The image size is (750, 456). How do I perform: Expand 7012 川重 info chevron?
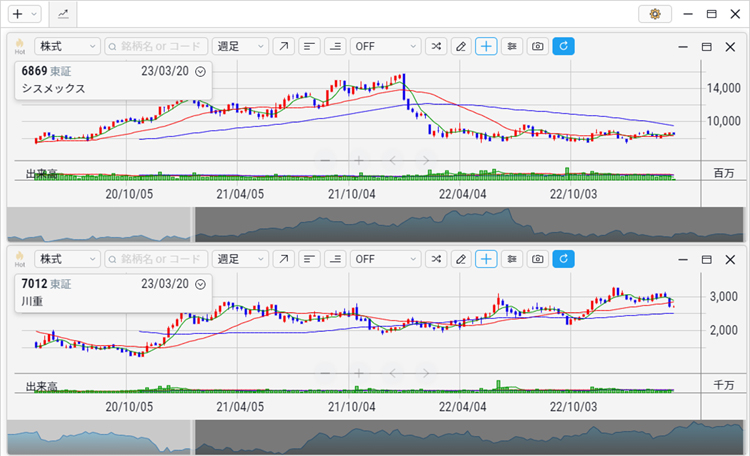click(201, 284)
